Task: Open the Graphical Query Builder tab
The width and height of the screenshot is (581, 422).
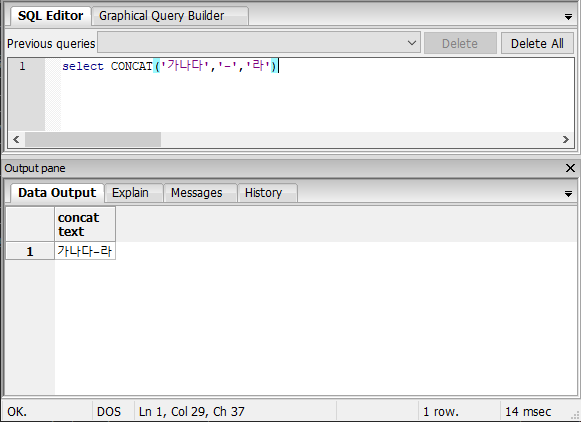Action: (170, 16)
